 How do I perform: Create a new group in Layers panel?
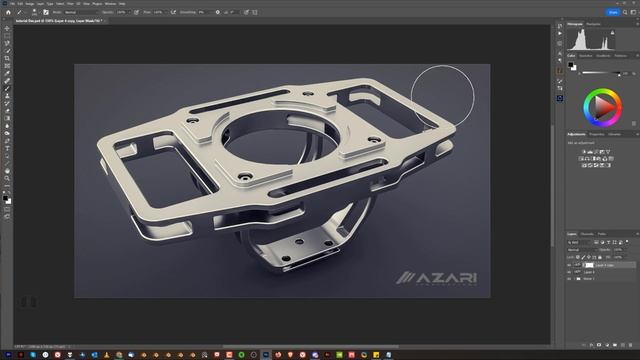click(x=615, y=345)
